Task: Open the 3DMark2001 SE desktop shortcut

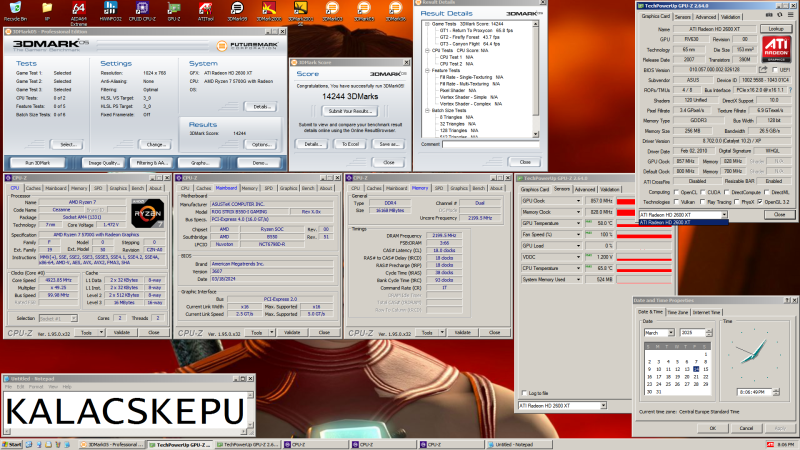Action: coord(300,11)
